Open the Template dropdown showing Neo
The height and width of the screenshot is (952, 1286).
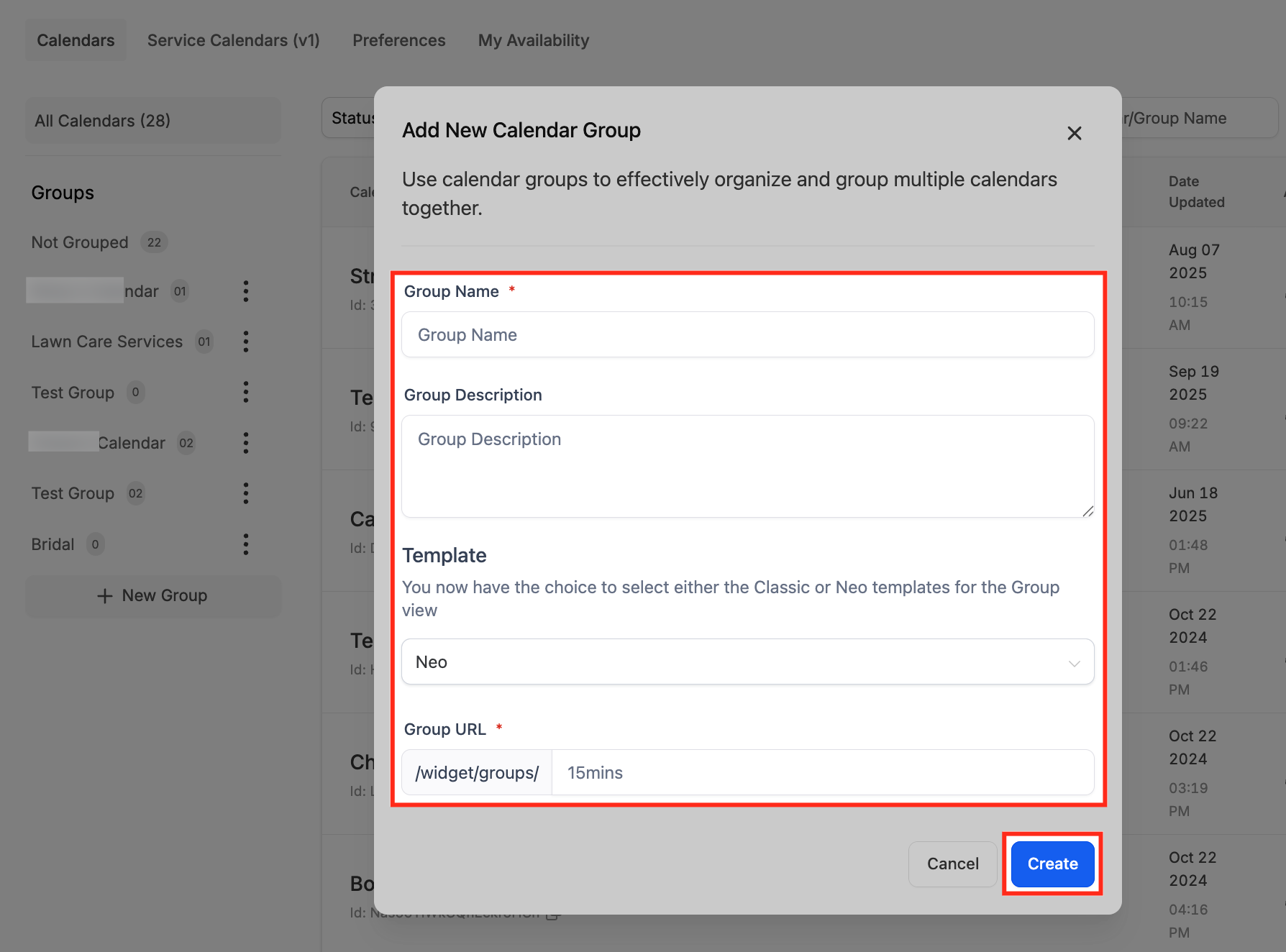[748, 662]
